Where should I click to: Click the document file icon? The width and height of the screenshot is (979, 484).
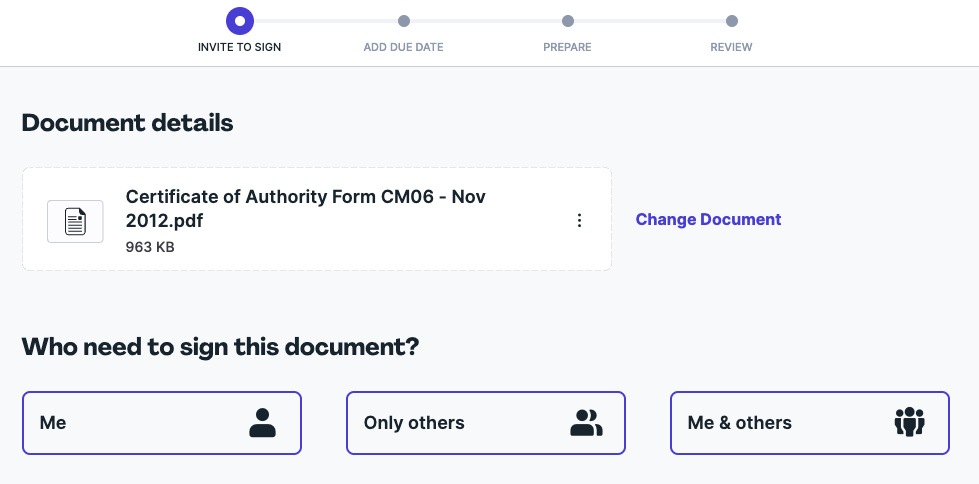pos(75,221)
